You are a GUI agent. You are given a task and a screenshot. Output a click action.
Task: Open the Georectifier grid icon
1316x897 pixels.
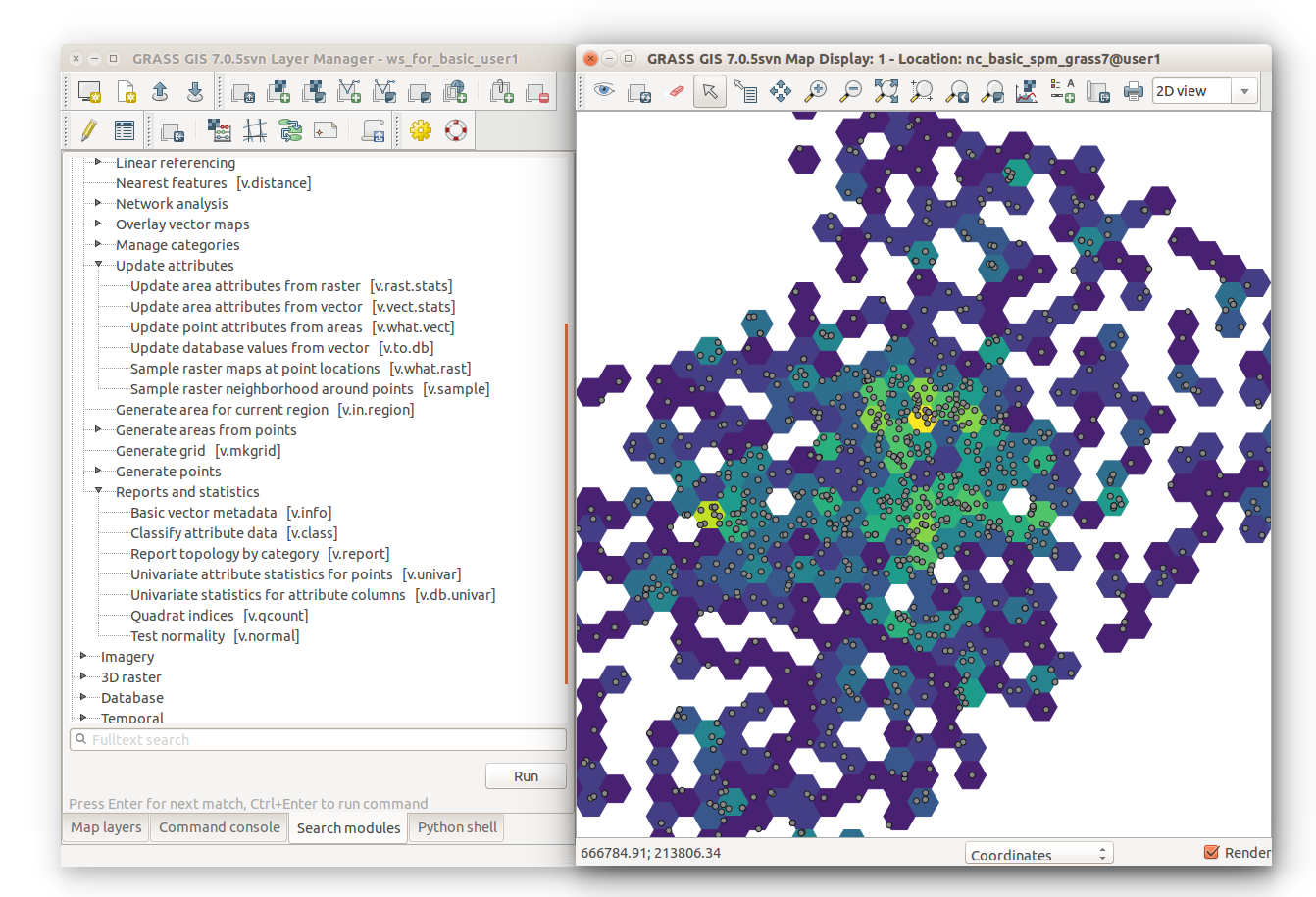click(255, 130)
